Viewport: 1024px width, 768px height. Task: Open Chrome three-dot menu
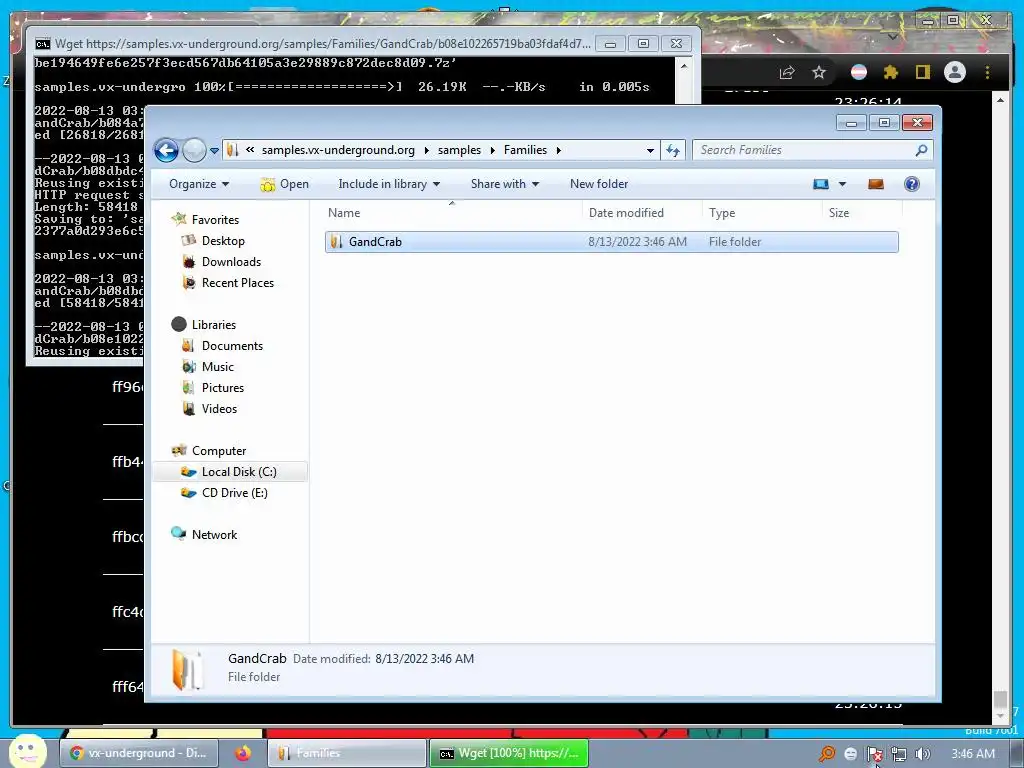pyautogui.click(x=987, y=72)
